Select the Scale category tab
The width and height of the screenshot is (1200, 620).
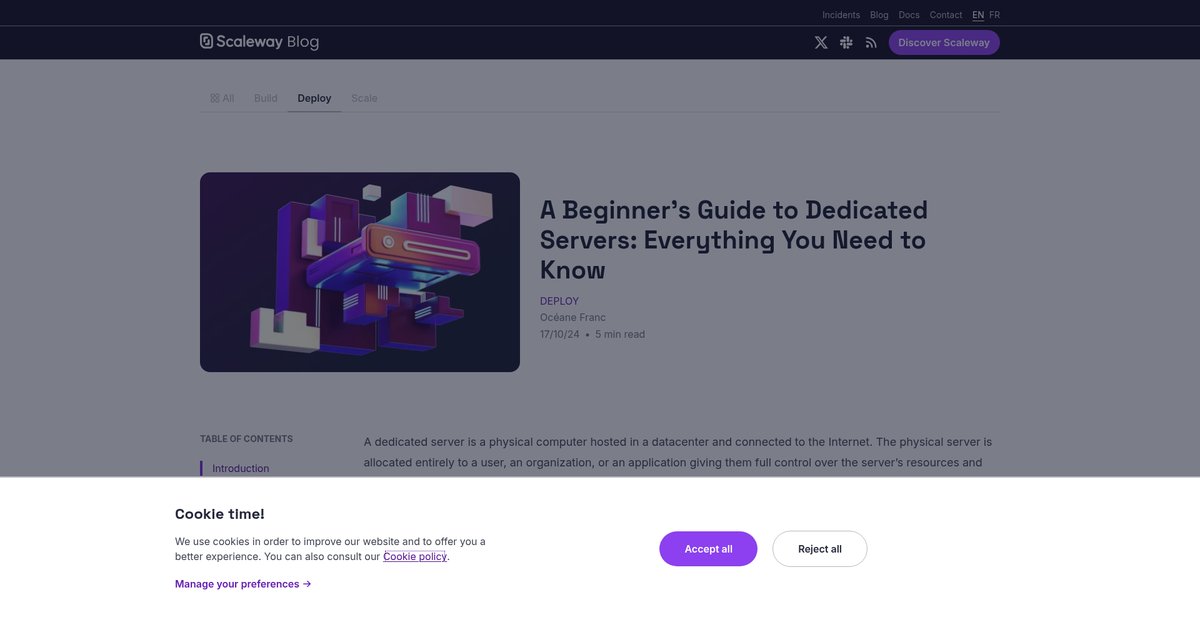tap(364, 98)
